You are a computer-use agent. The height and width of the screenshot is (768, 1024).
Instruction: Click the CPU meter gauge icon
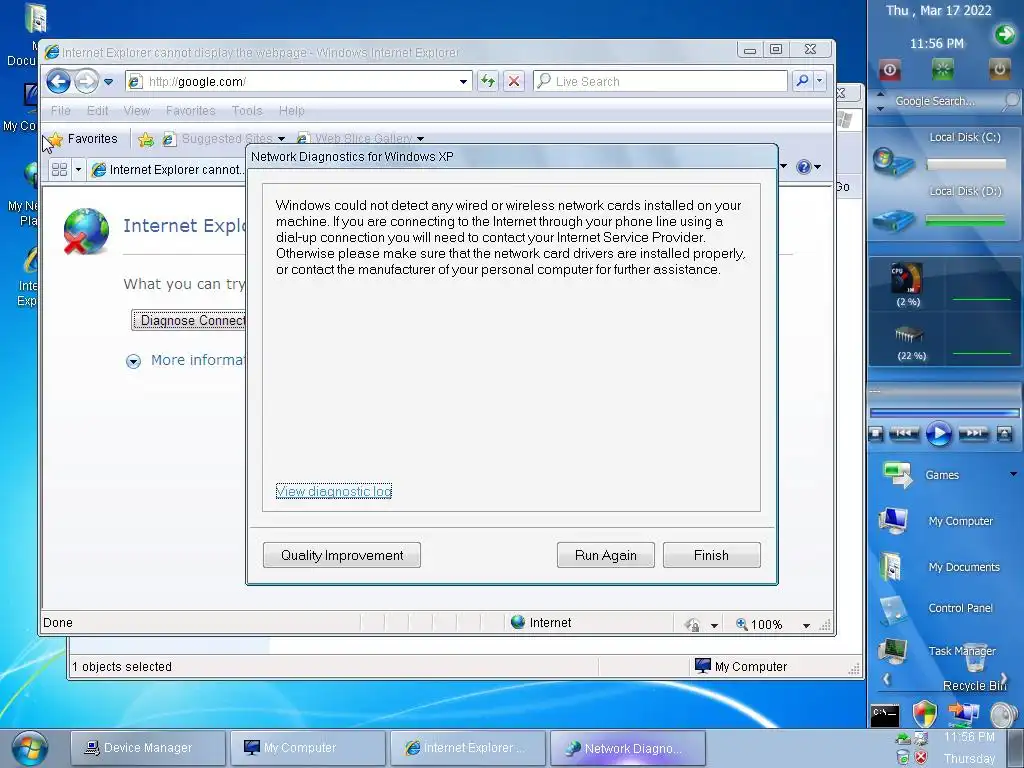point(907,279)
